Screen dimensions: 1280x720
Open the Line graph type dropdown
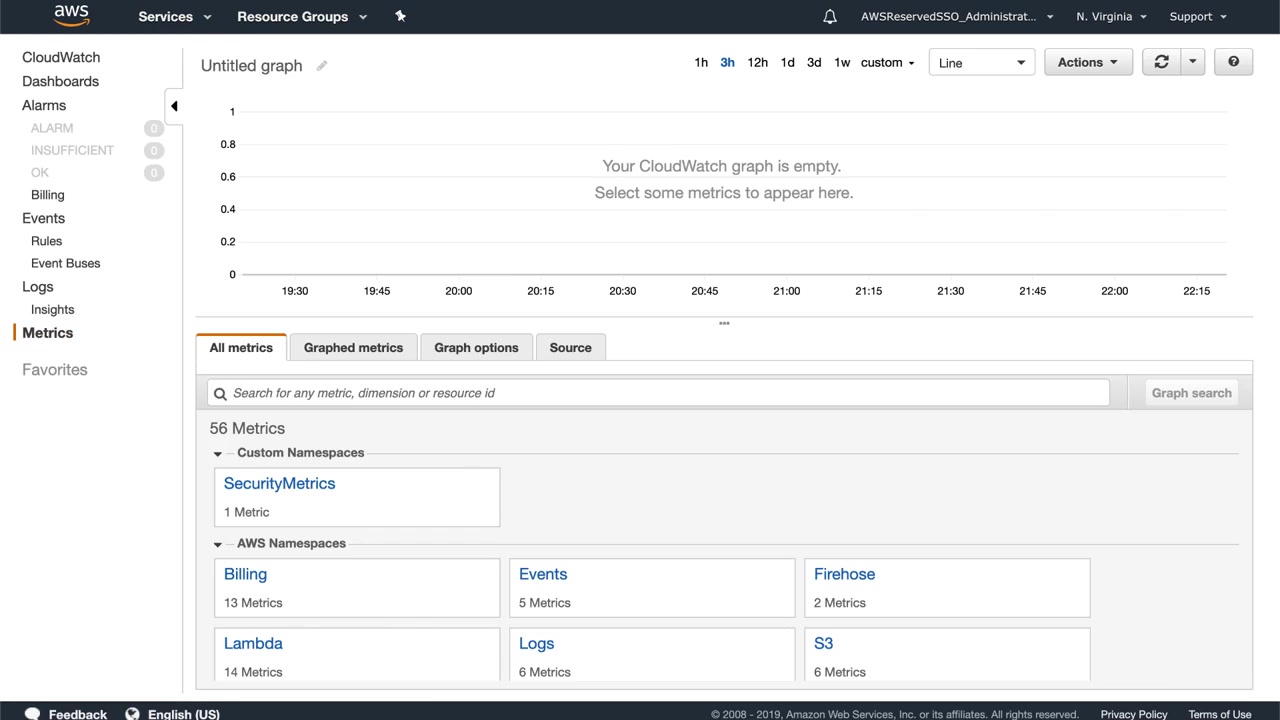(x=981, y=62)
